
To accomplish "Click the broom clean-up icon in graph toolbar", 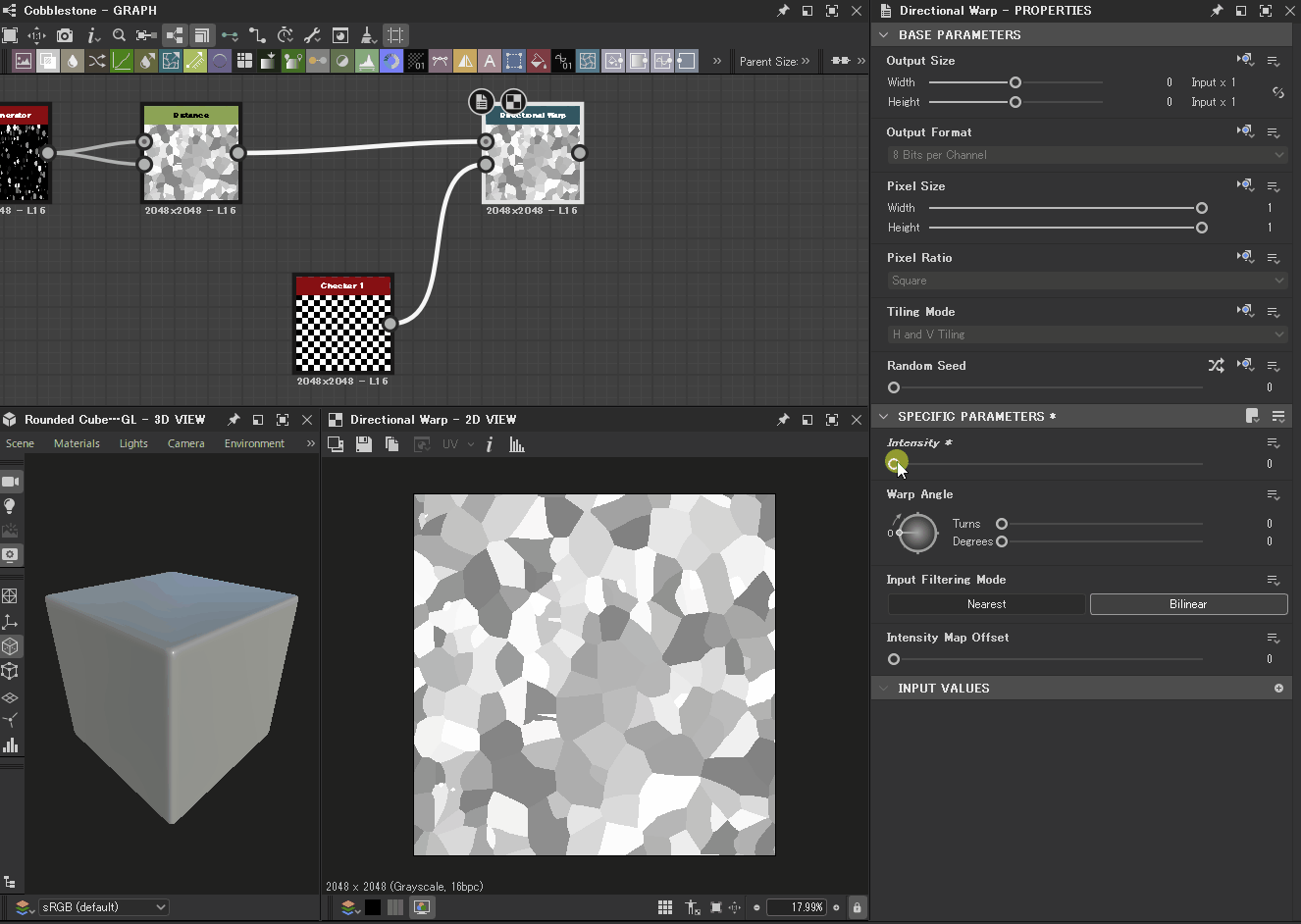I will [x=368, y=35].
